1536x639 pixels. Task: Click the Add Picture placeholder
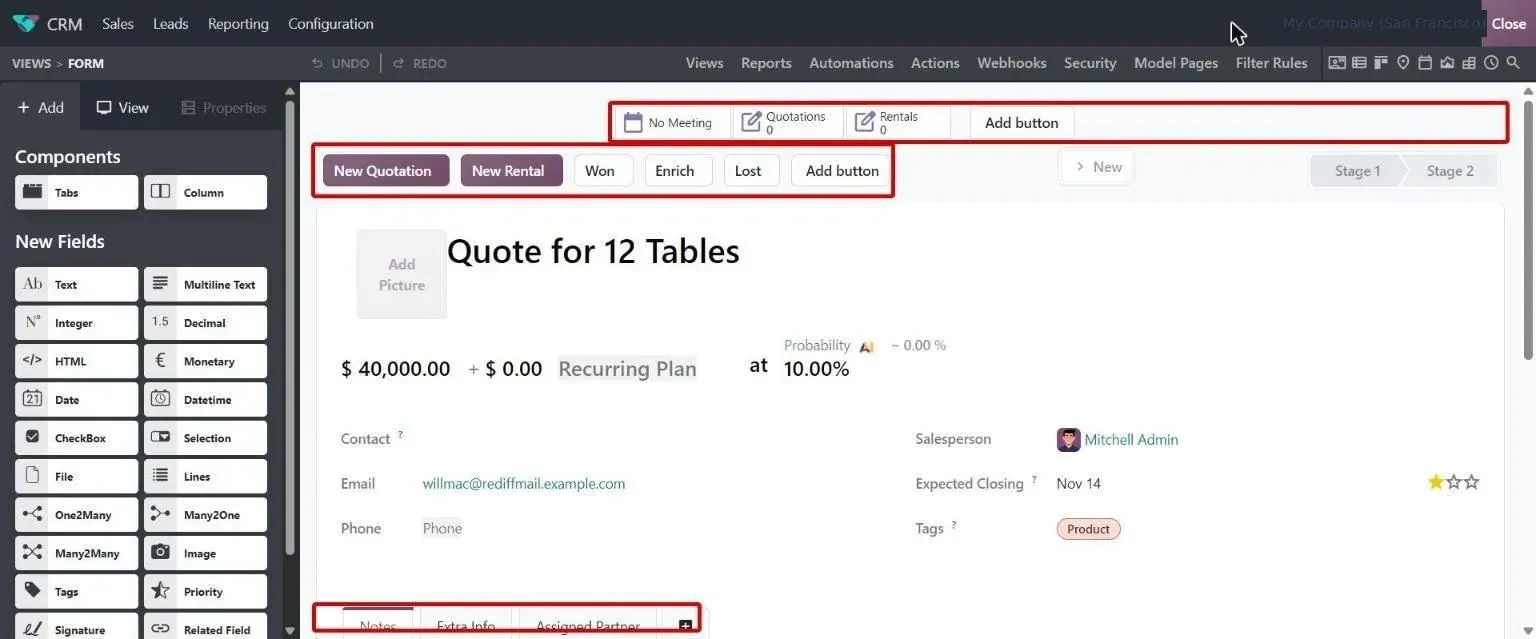pyautogui.click(x=402, y=275)
